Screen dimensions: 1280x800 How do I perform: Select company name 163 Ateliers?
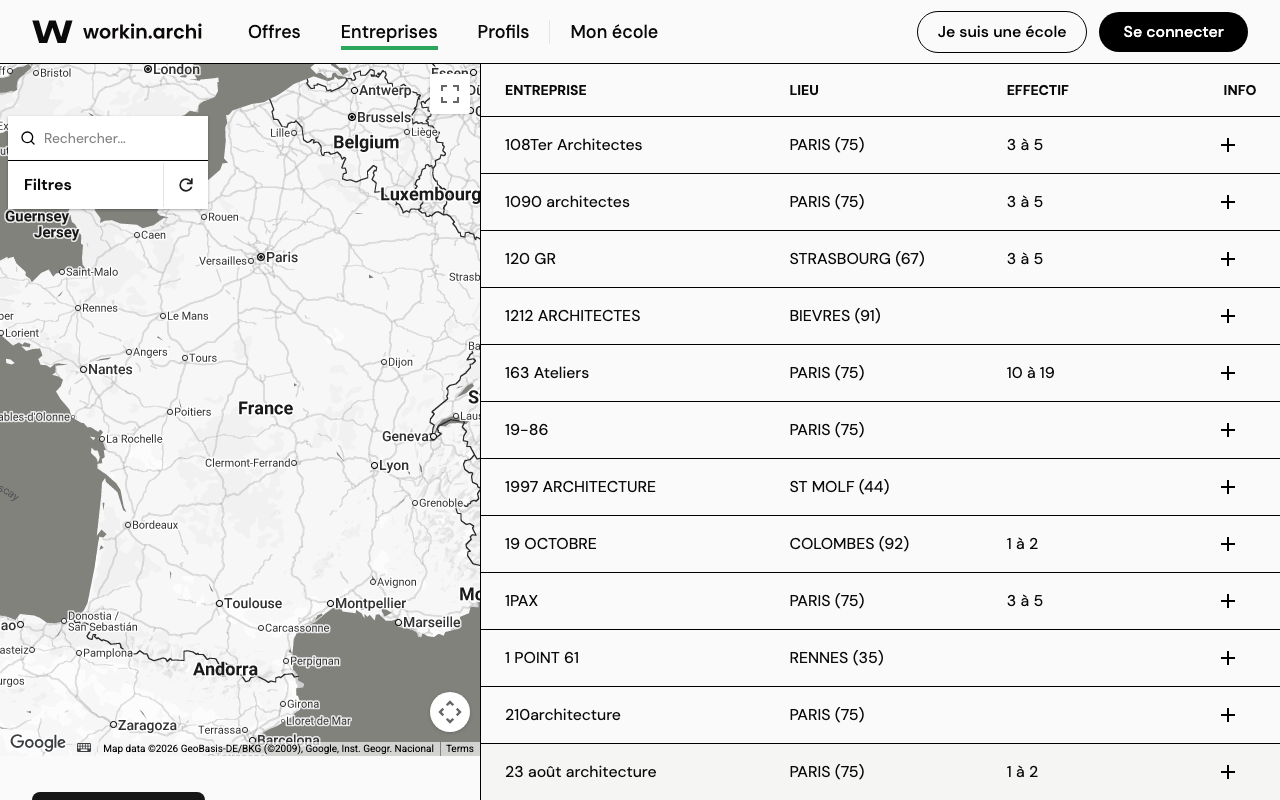coord(547,373)
